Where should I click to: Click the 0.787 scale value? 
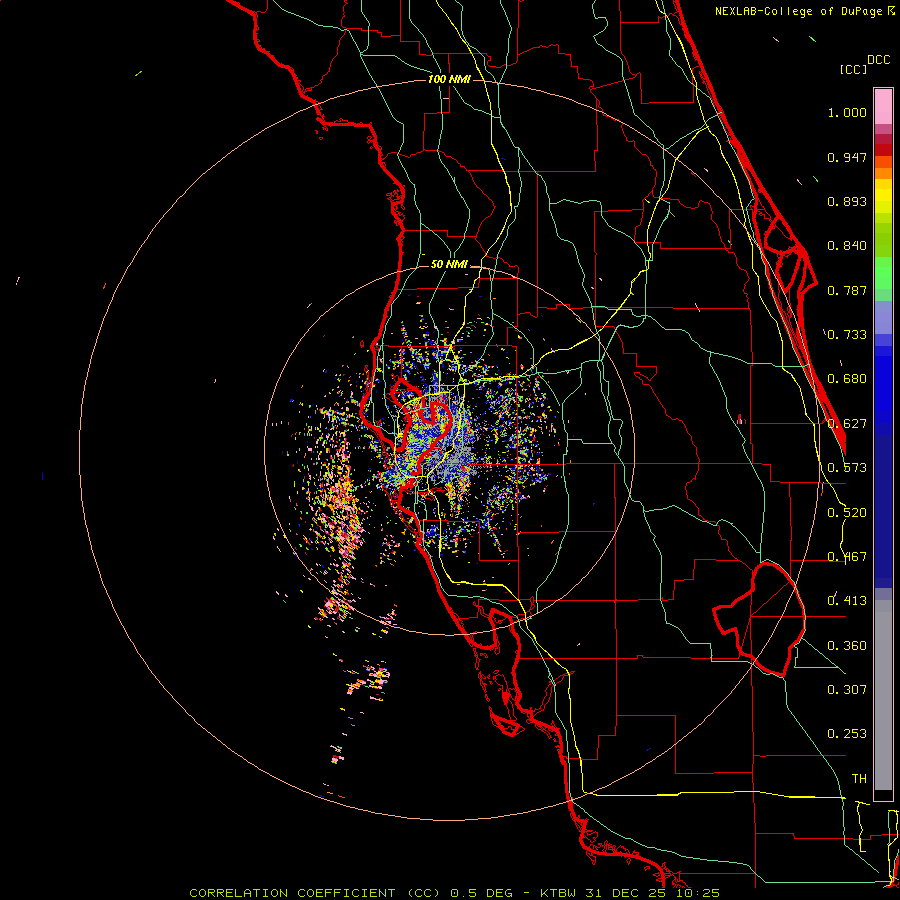847,290
